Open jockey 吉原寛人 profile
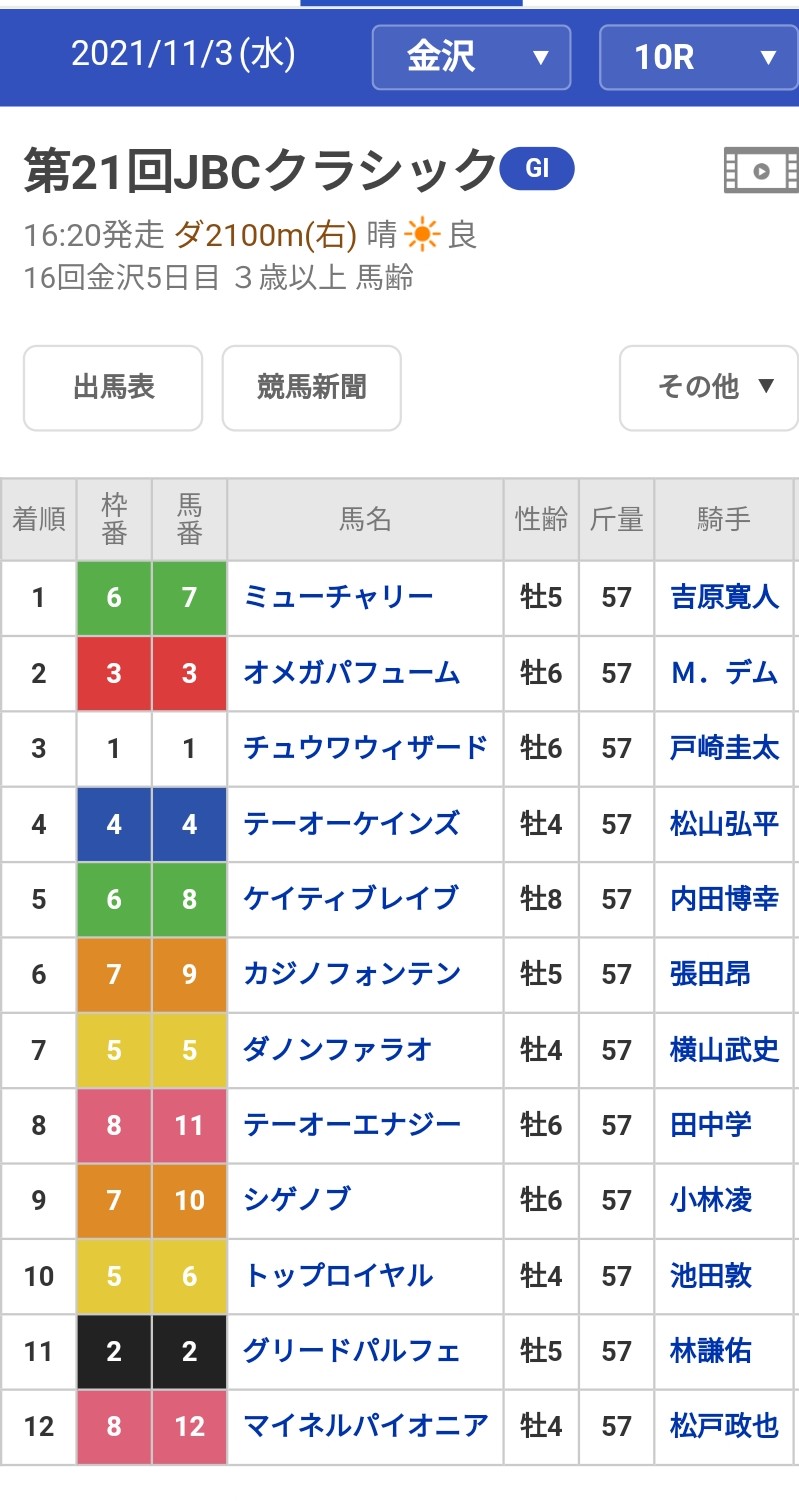The width and height of the screenshot is (799, 1501). click(724, 598)
